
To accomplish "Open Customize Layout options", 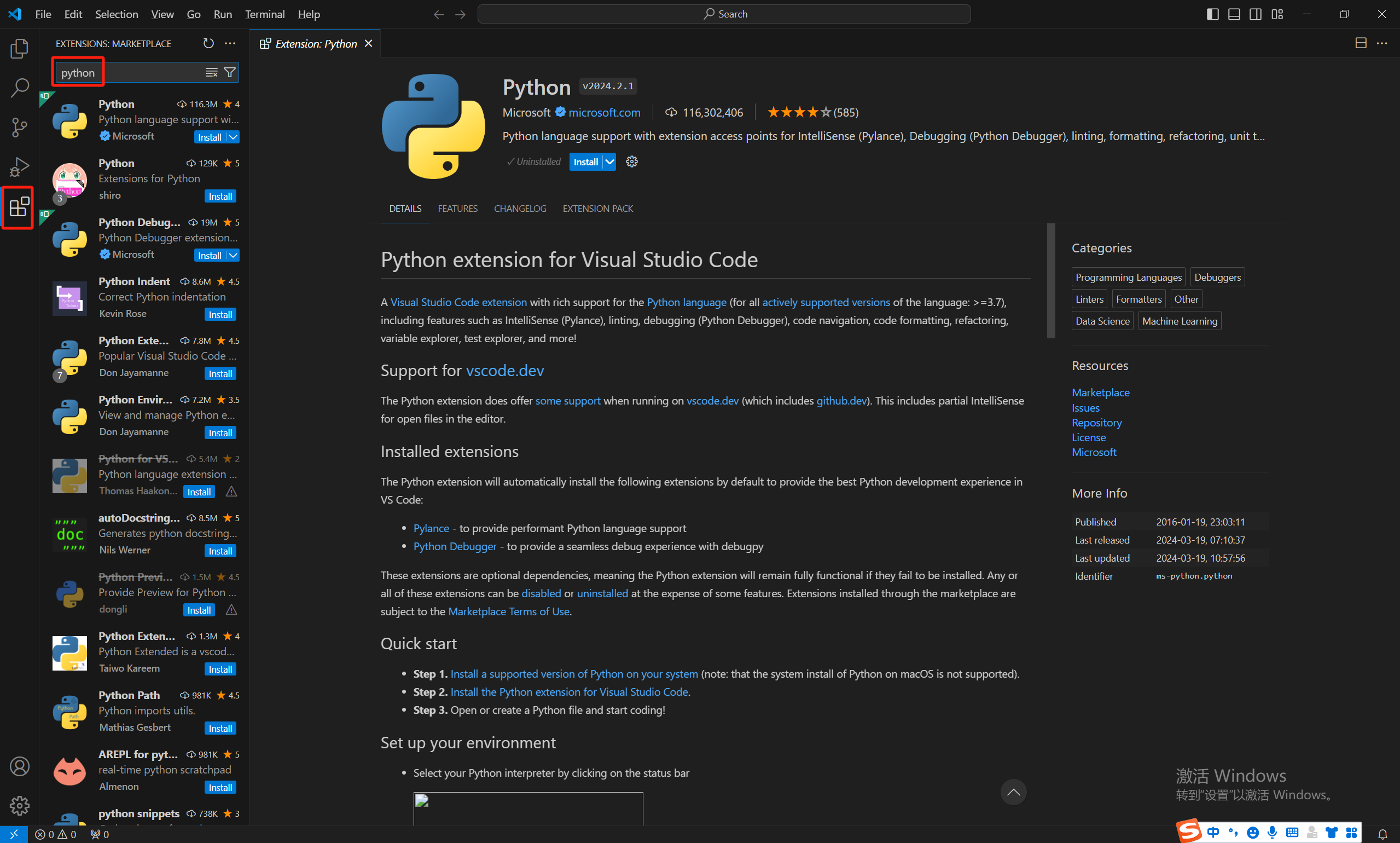I will point(1277,14).
